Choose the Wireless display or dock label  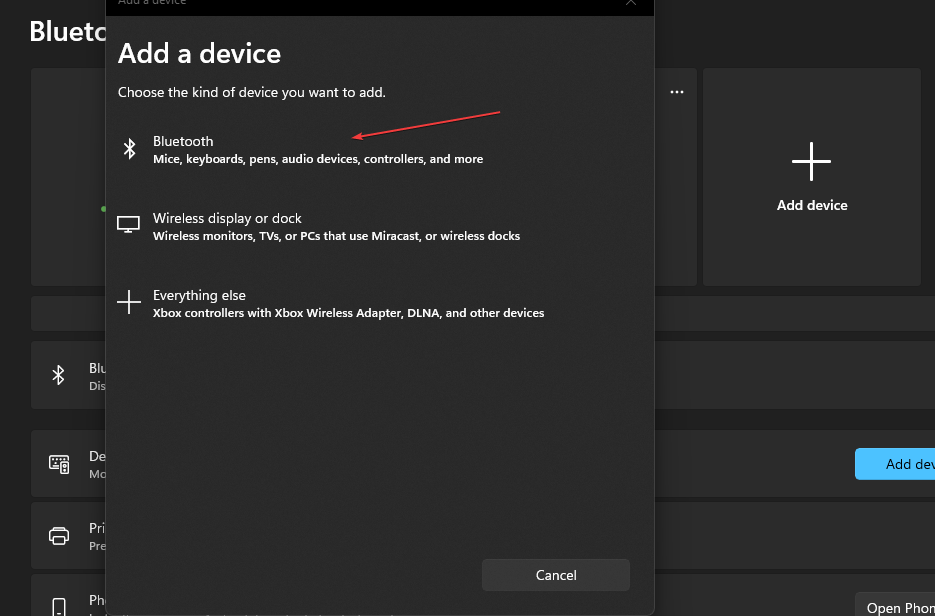pos(227,218)
